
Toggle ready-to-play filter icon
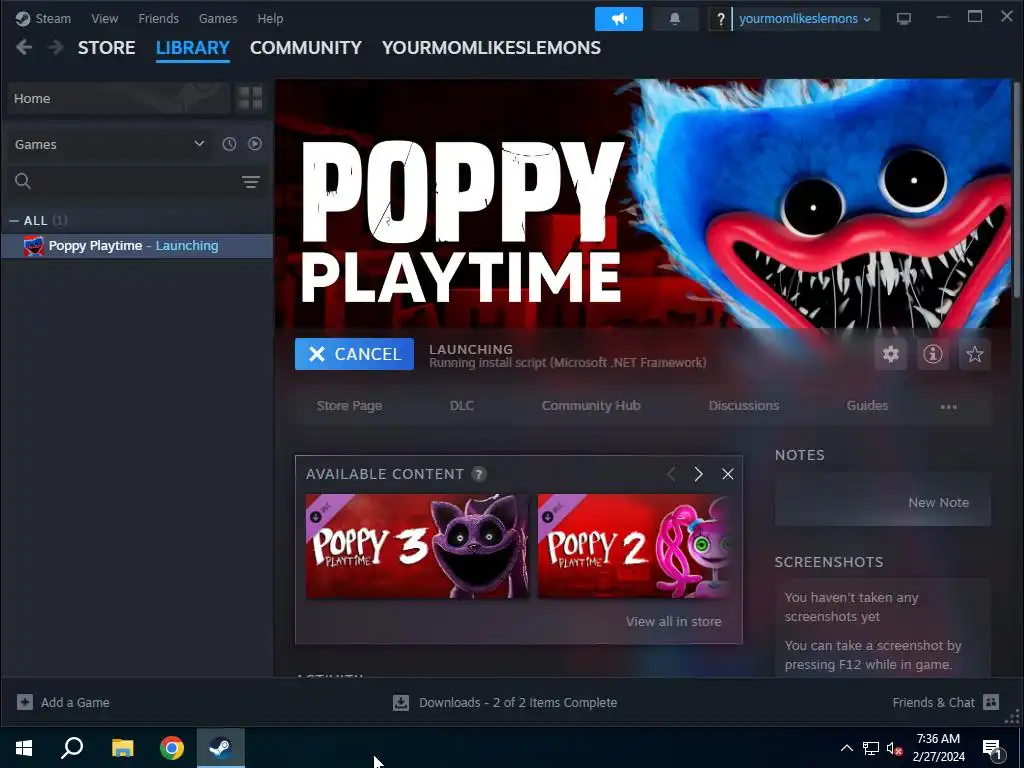pos(255,144)
